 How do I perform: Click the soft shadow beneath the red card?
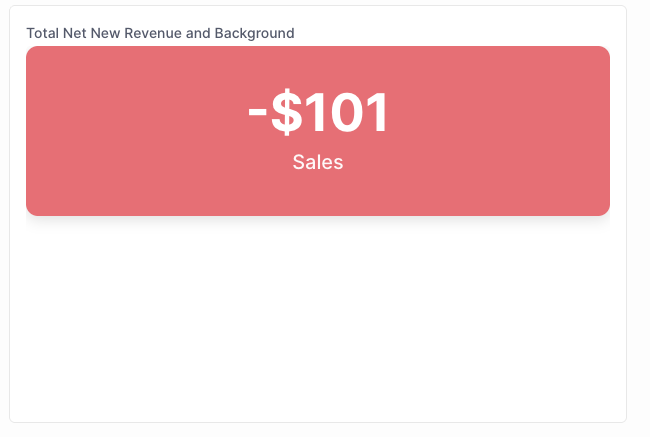click(318, 222)
